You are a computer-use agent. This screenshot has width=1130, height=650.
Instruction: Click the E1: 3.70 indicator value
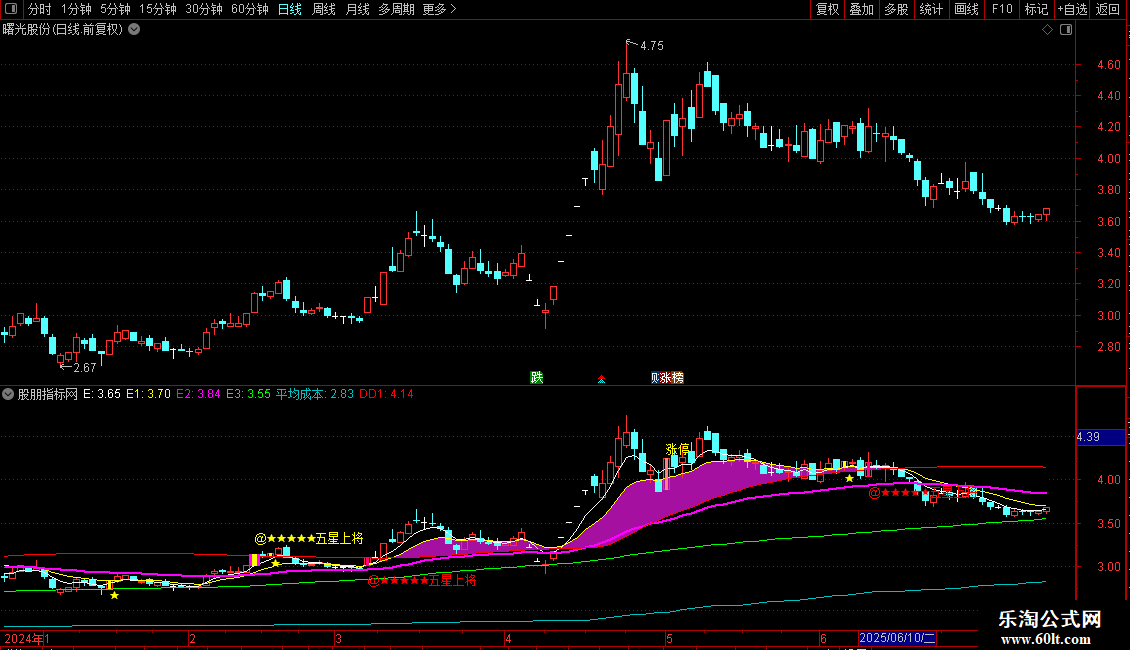(148, 394)
